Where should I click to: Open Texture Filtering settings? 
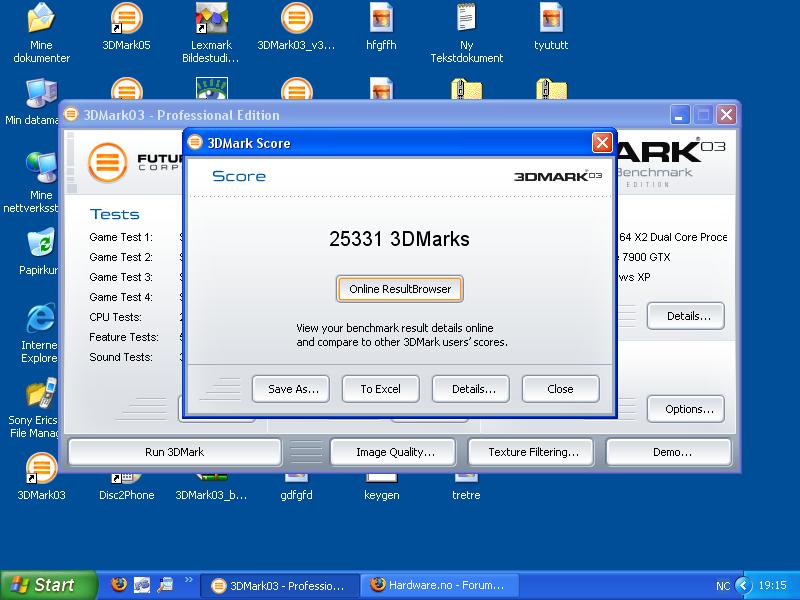point(531,452)
